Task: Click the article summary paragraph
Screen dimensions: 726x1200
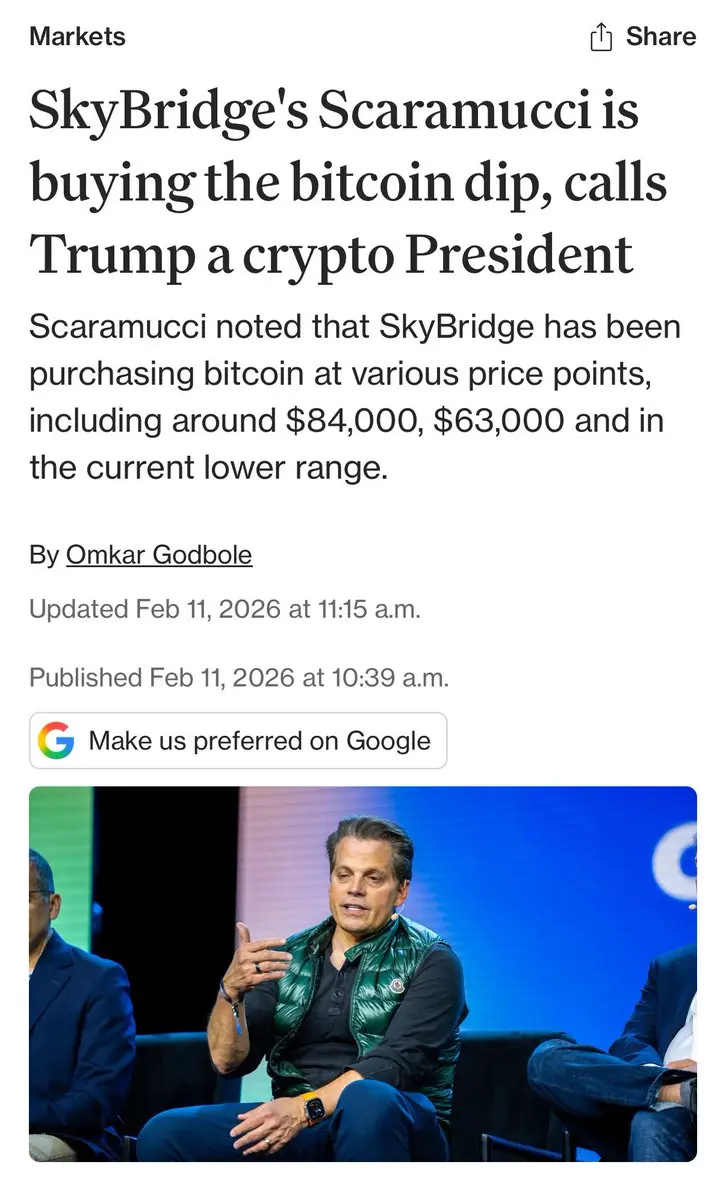Action: pyautogui.click(x=355, y=397)
